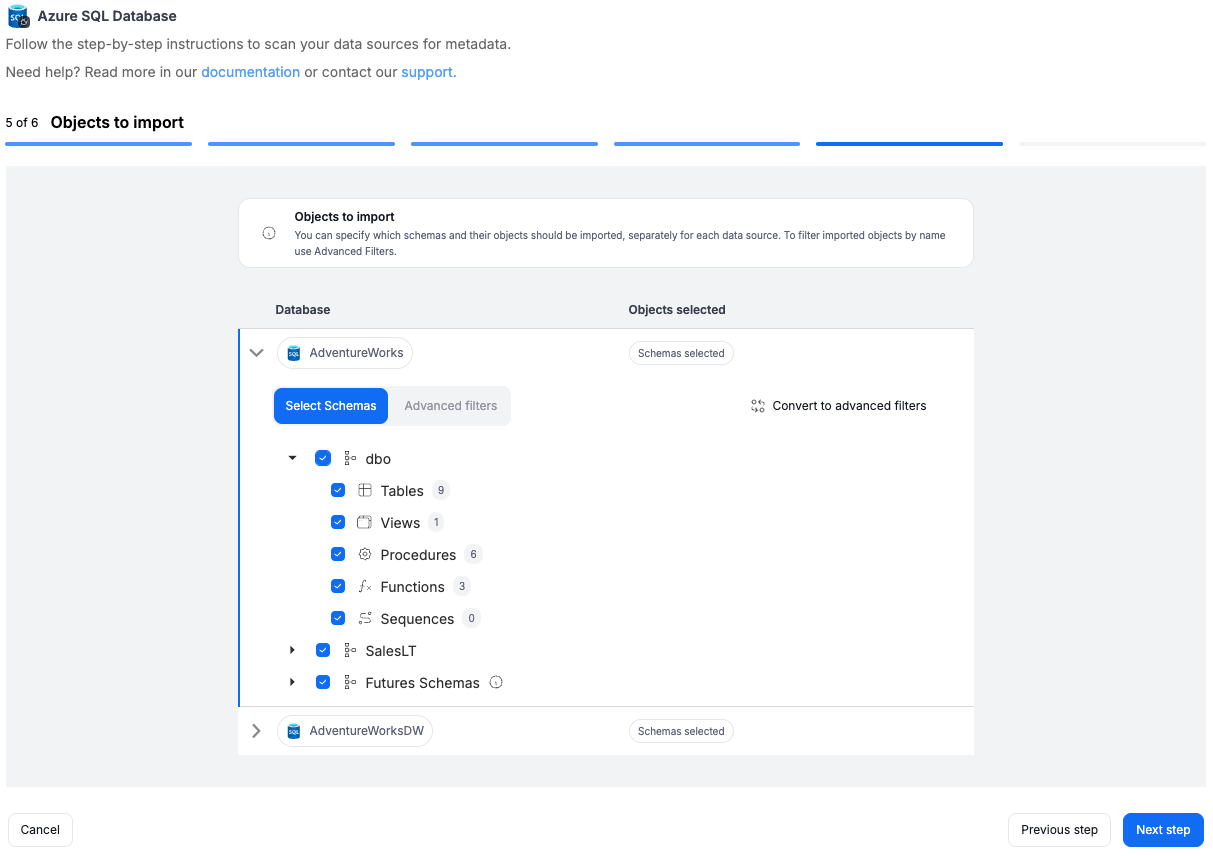Screen dimensions: 1213x856
Task: Toggle the SalesLT schema checkbox
Action: [x=323, y=651]
